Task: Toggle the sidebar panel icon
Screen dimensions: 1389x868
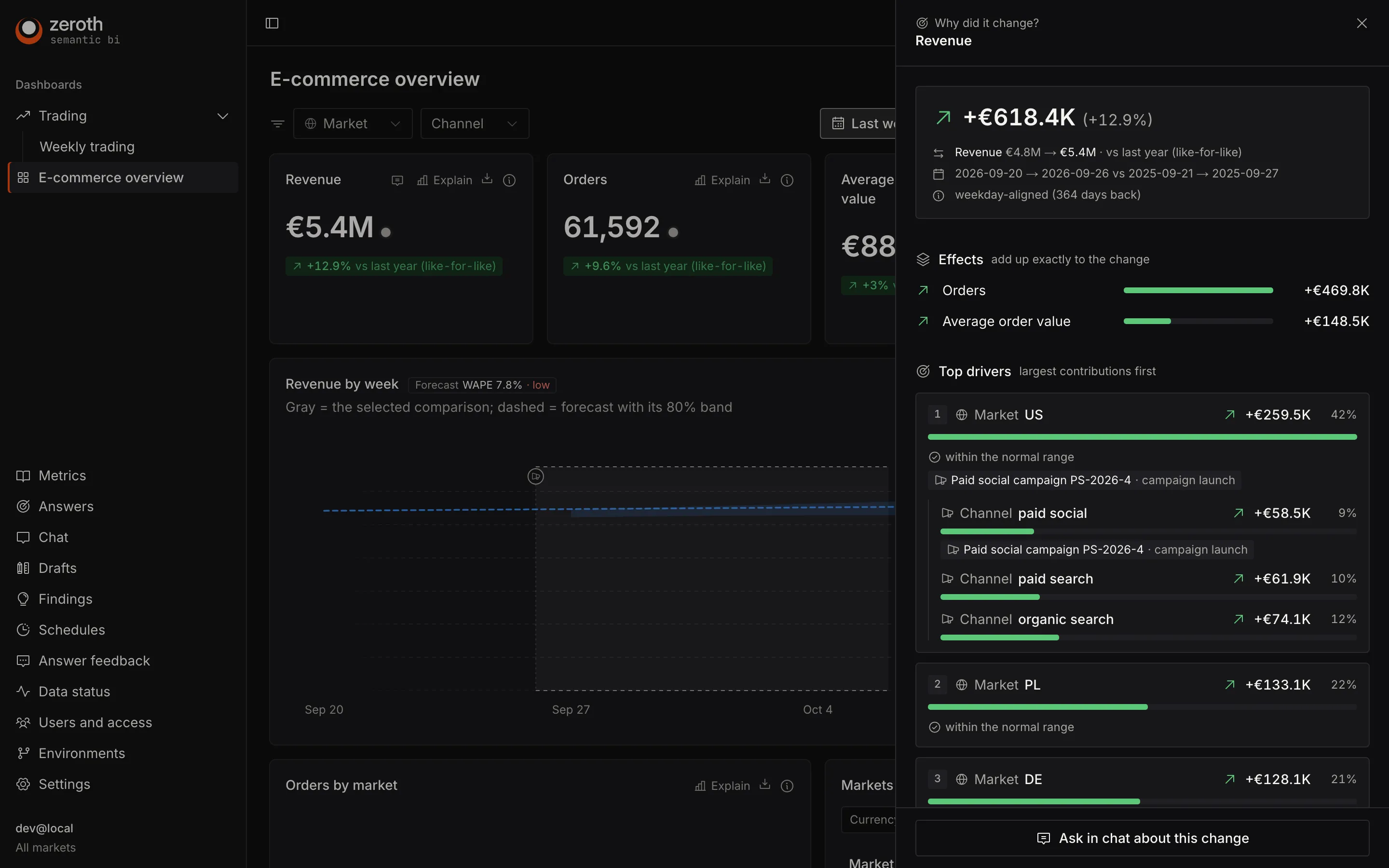Action: [272, 23]
